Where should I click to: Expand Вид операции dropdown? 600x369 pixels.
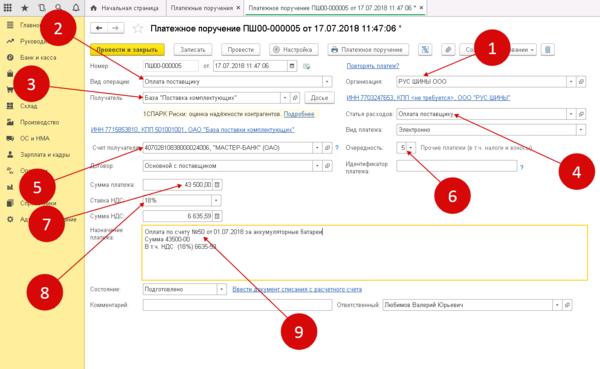(x=327, y=82)
